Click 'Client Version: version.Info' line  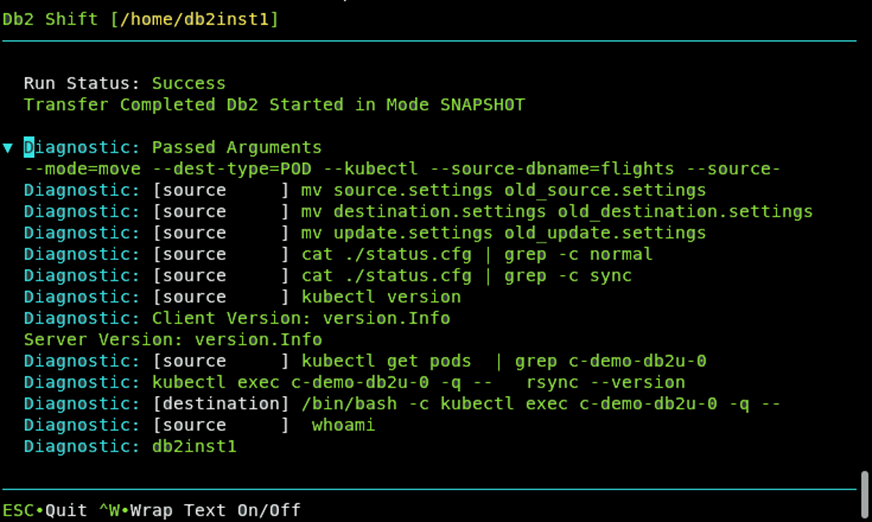pyautogui.click(x=237, y=318)
